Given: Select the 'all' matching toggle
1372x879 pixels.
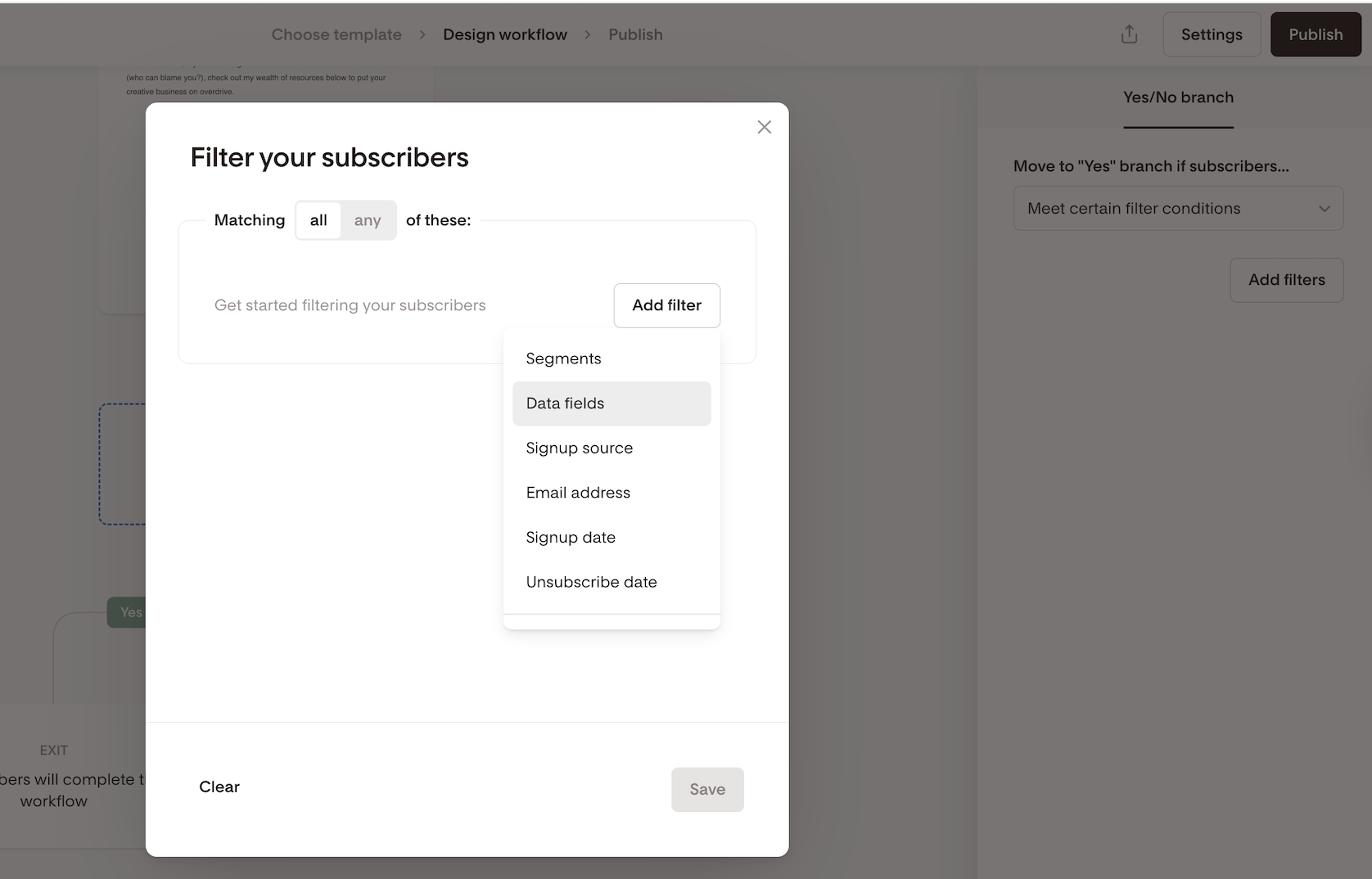Looking at the screenshot, I should click(318, 220).
